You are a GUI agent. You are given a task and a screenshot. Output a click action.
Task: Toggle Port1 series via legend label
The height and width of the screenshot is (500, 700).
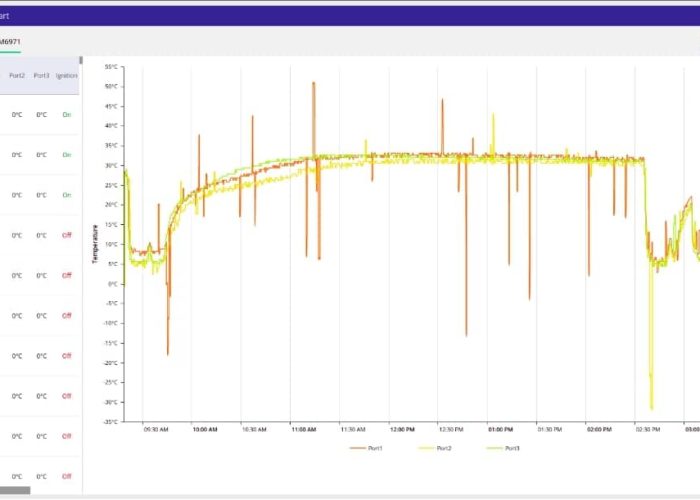coord(376,448)
